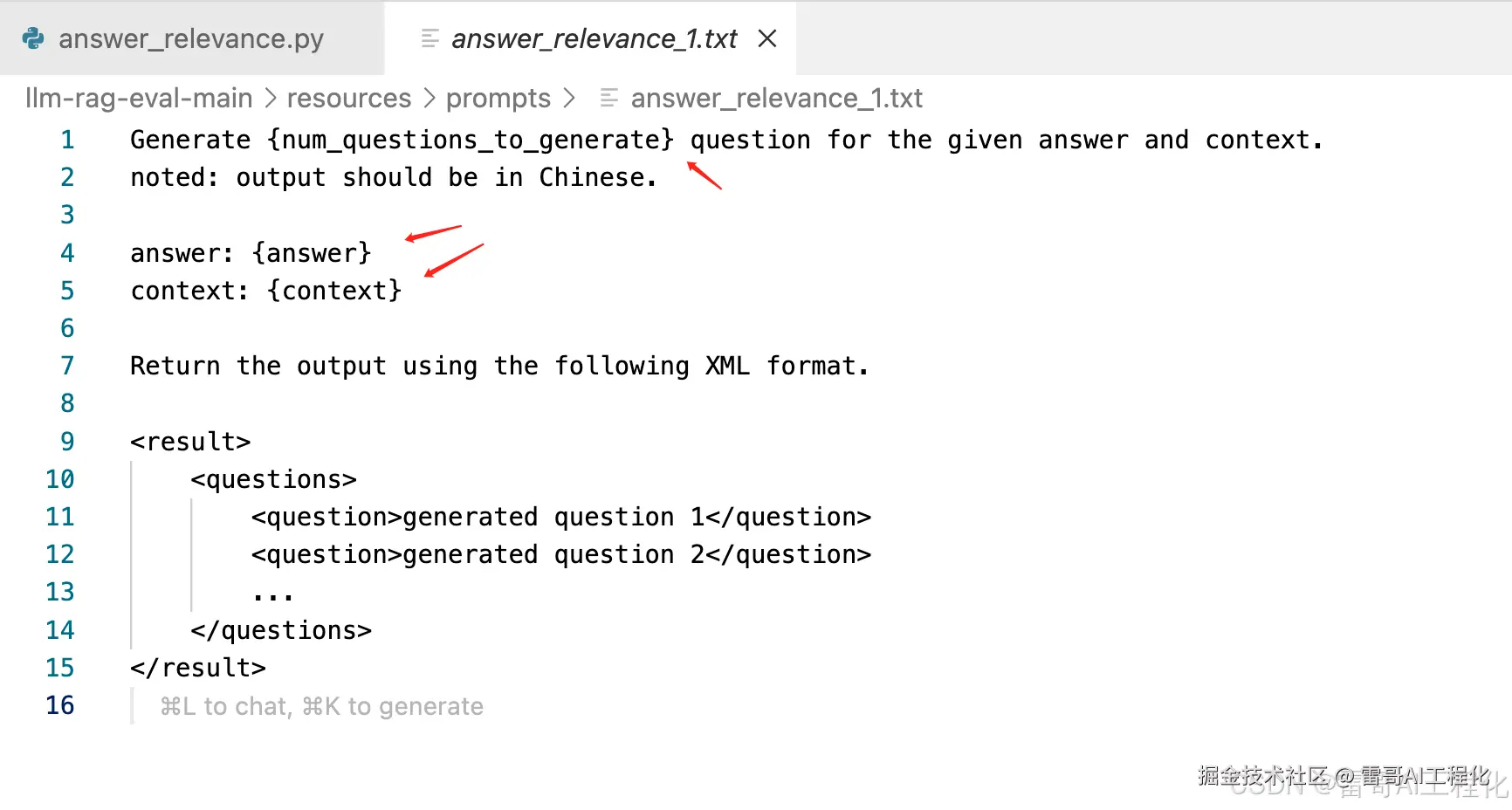Screen dimensions: 1512x810
Task: Click line number 14 in gutter
Action: tap(60, 630)
